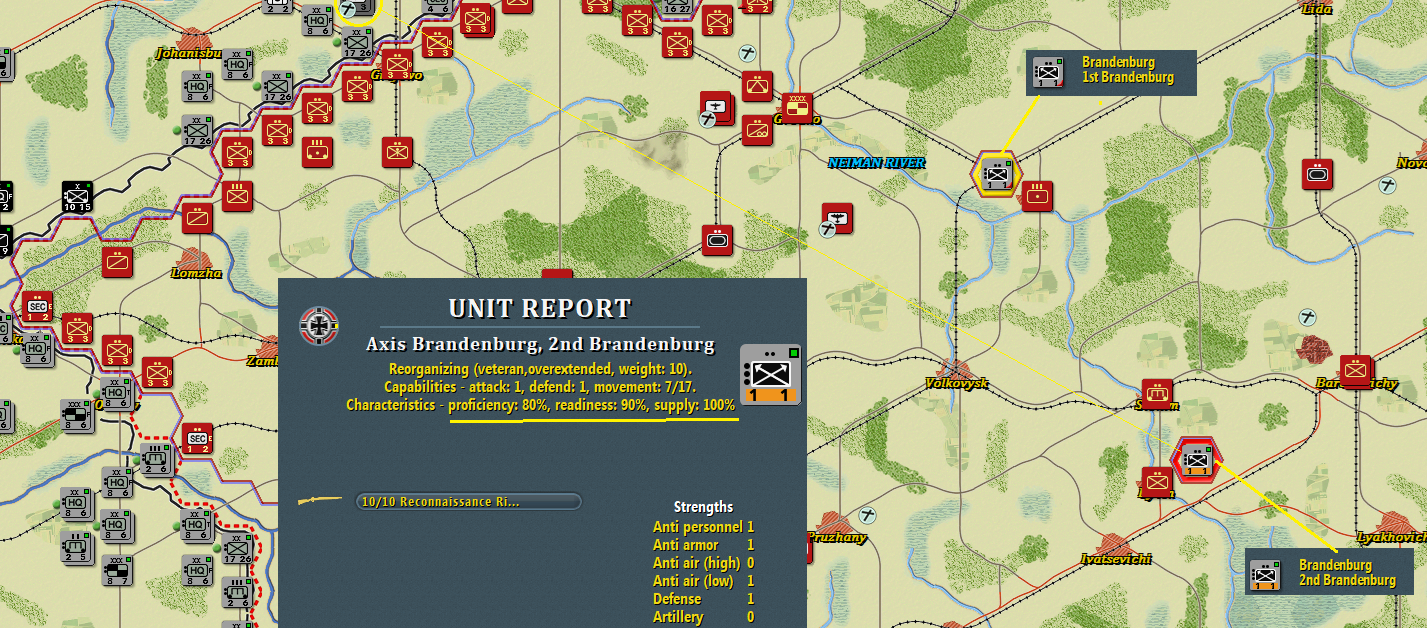Click the unit counter icon in Unit Report

pos(770,374)
